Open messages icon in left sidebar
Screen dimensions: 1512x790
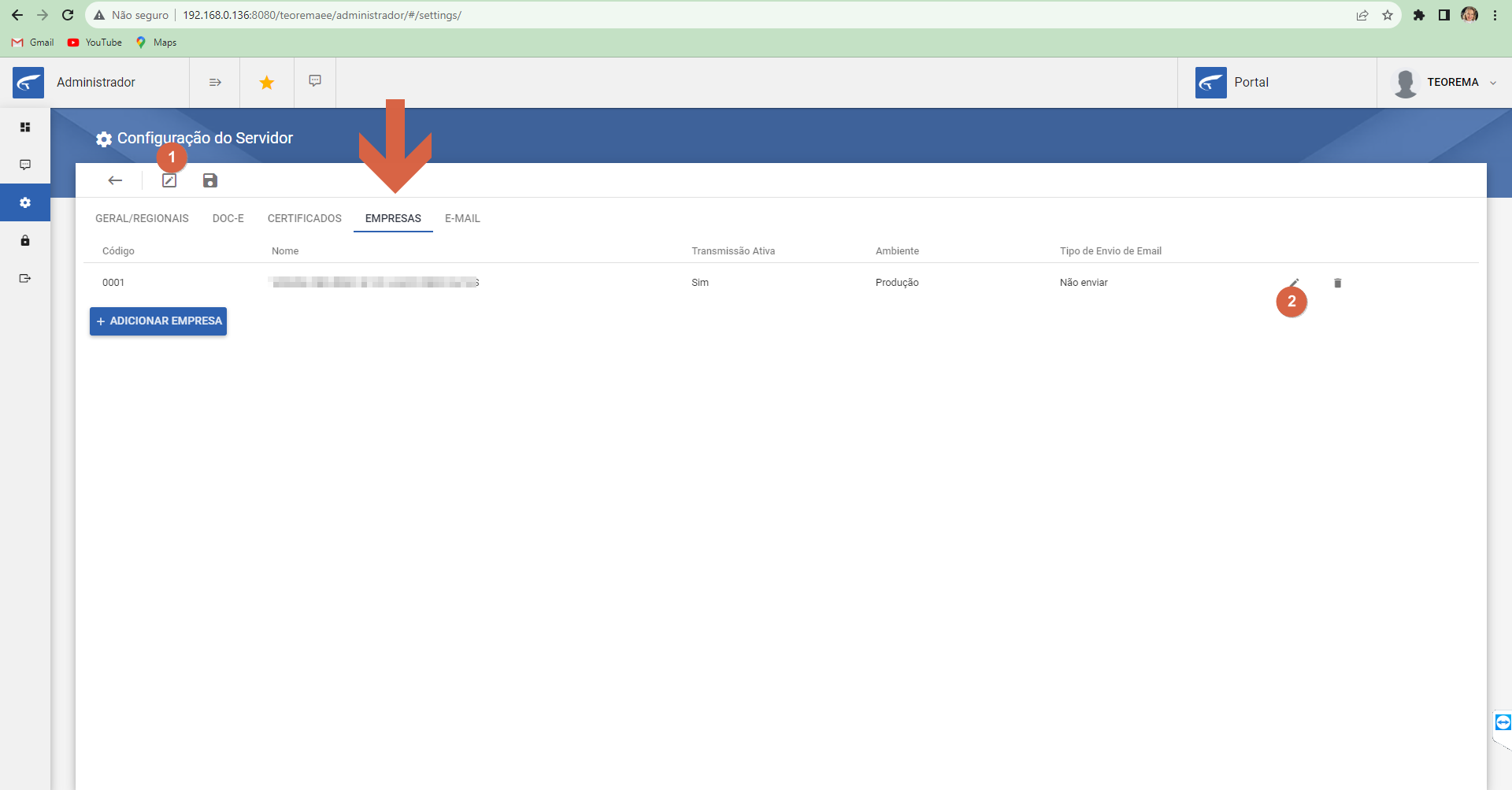[25, 165]
